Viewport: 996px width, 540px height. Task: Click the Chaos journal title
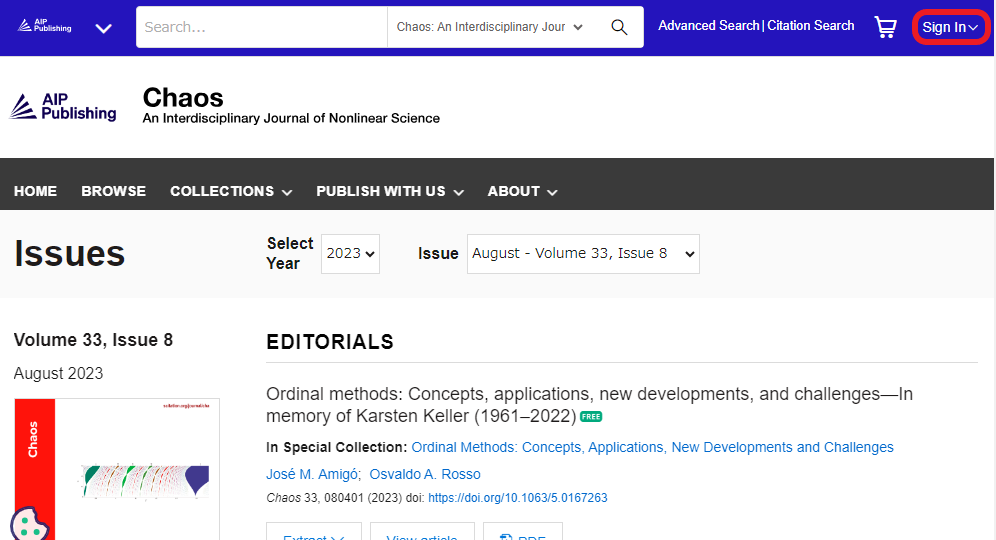coord(183,98)
